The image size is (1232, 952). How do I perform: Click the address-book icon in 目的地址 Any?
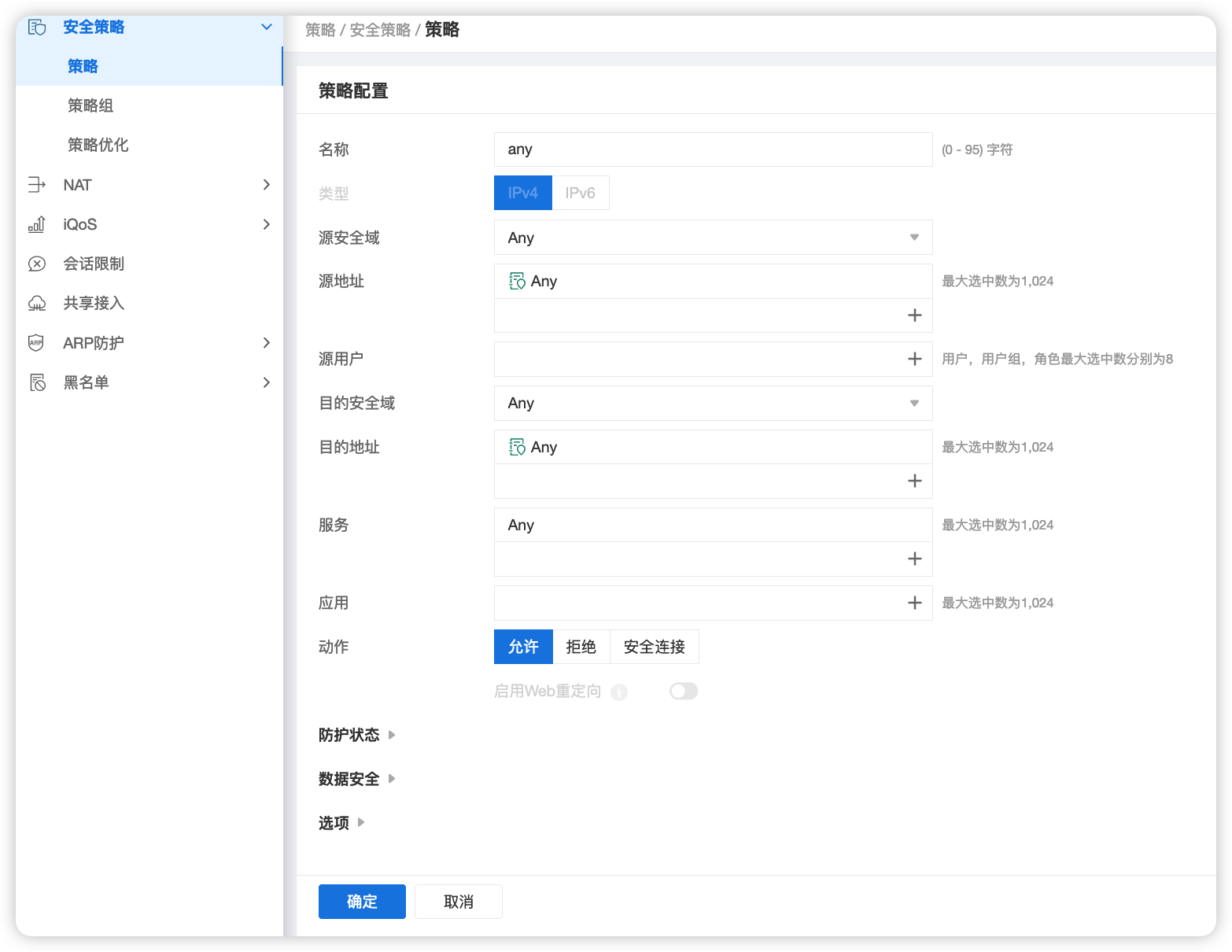point(517,447)
